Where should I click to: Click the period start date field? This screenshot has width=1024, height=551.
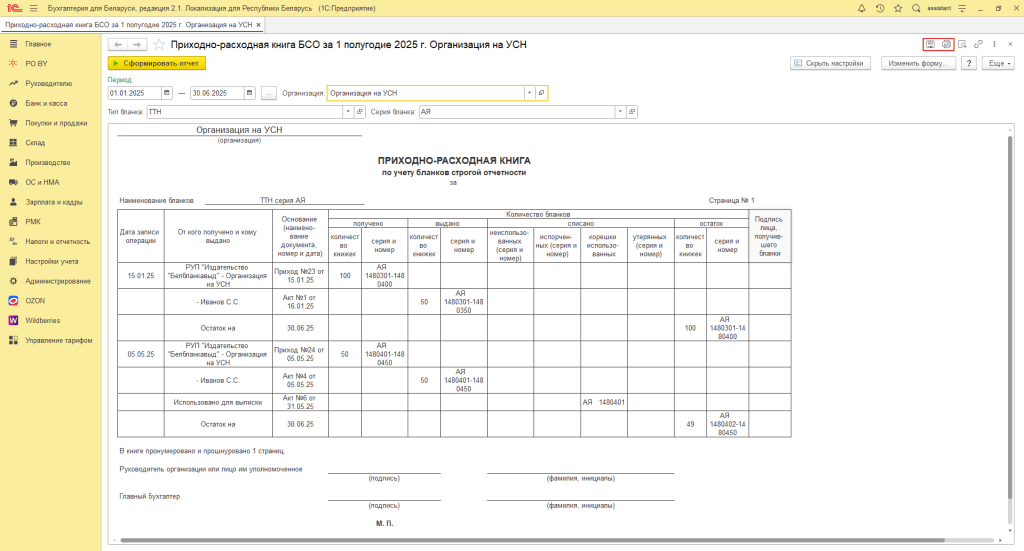(135, 93)
